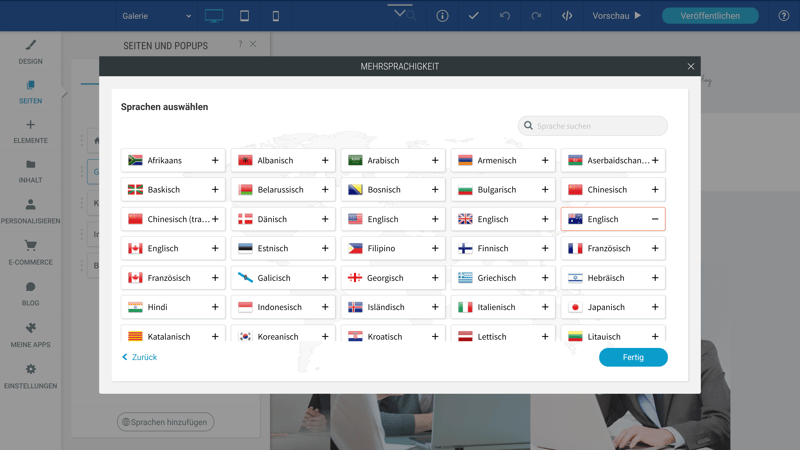Click the Fertig button
Screen dimensions: 800x450
click(x=633, y=357)
